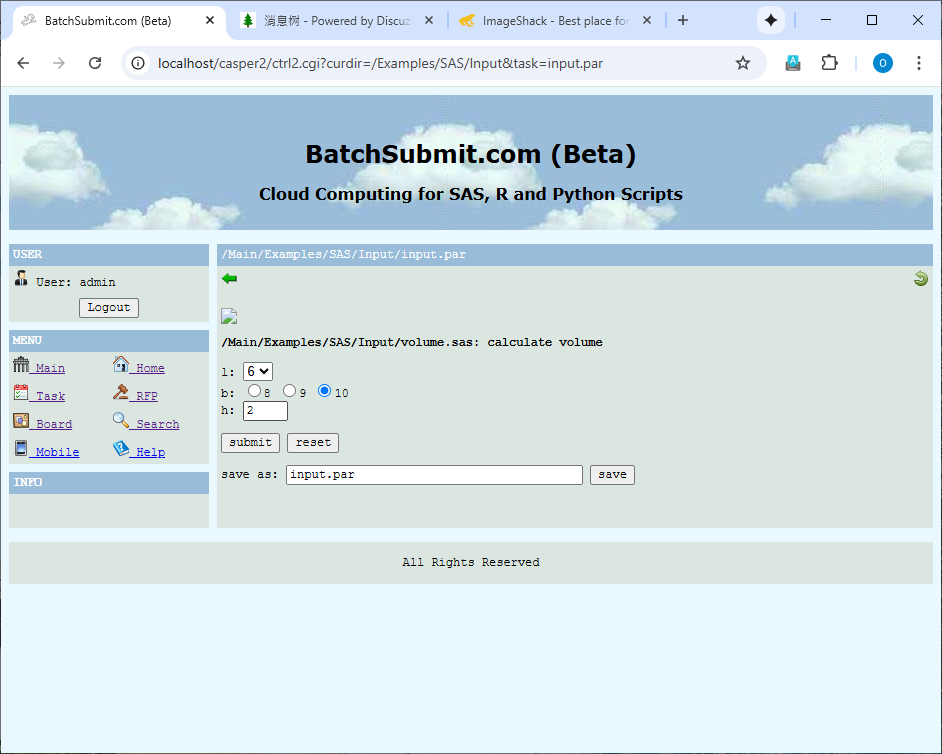Click the green back arrow above the form
942x754 pixels.
point(229,278)
